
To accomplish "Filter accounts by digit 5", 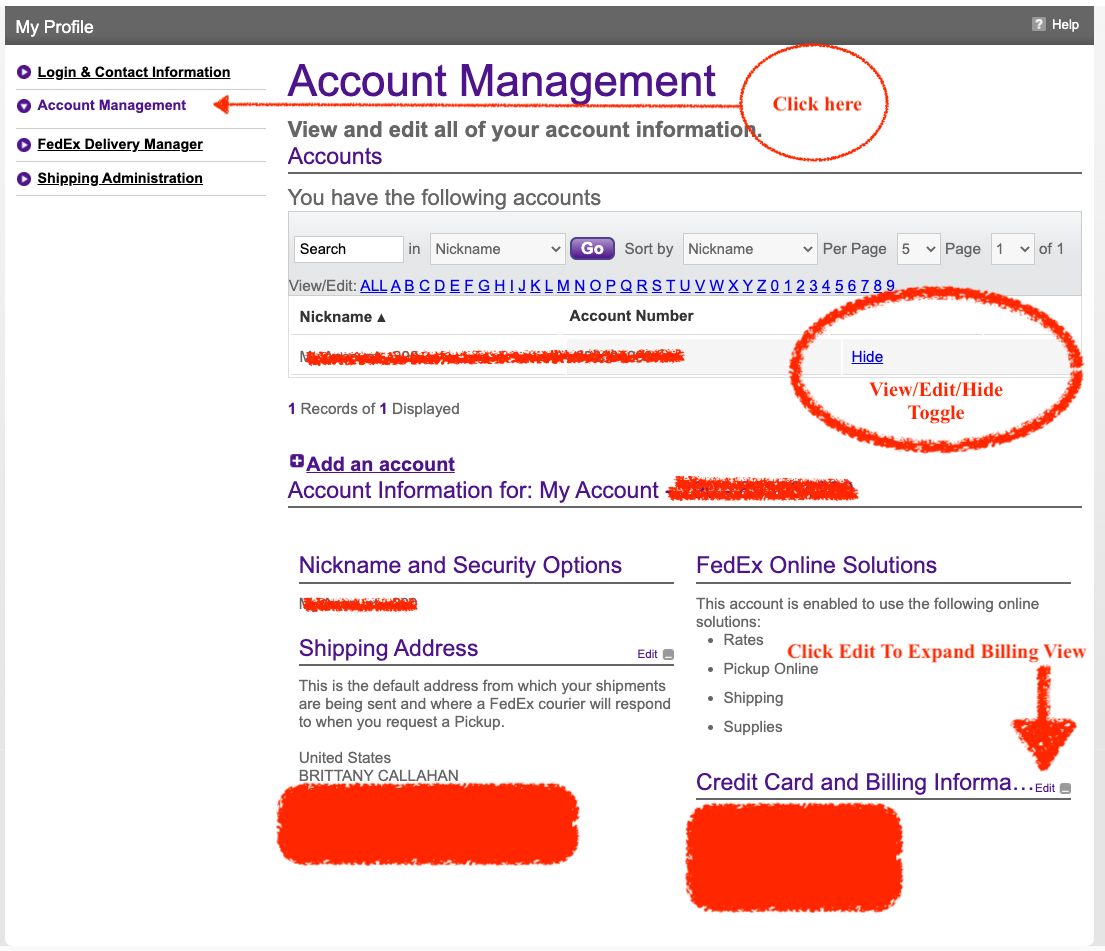I will [x=839, y=286].
